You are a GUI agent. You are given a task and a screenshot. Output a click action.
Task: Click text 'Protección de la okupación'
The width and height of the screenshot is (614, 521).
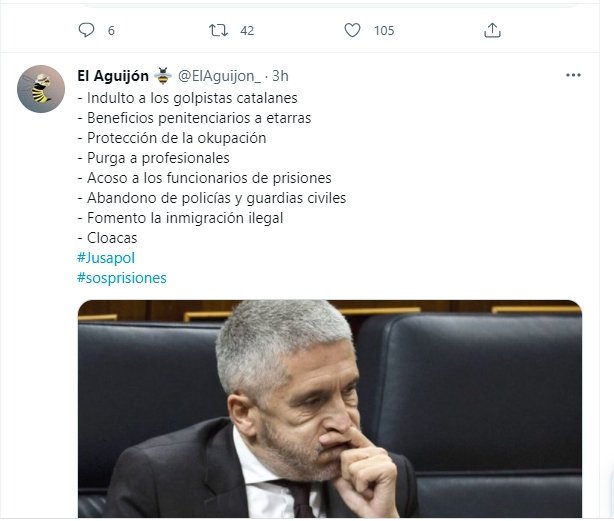[x=177, y=138]
